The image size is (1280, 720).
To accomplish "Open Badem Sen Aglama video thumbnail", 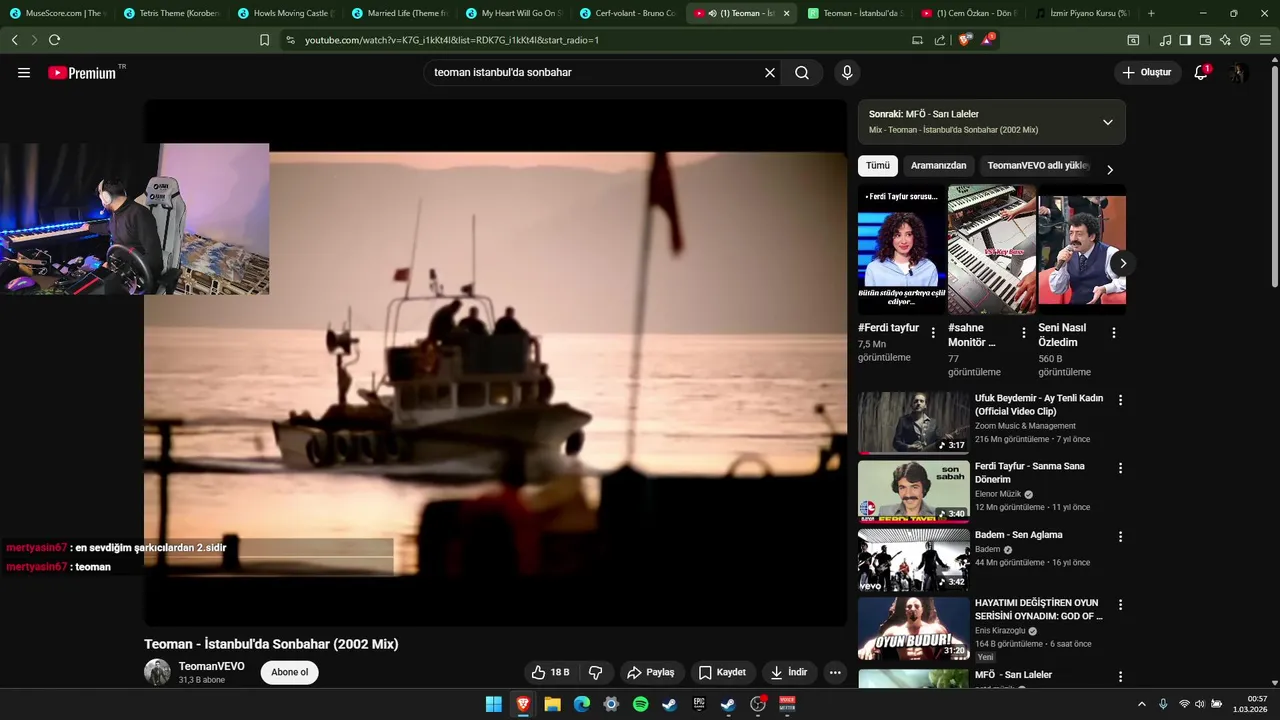I will (914, 559).
